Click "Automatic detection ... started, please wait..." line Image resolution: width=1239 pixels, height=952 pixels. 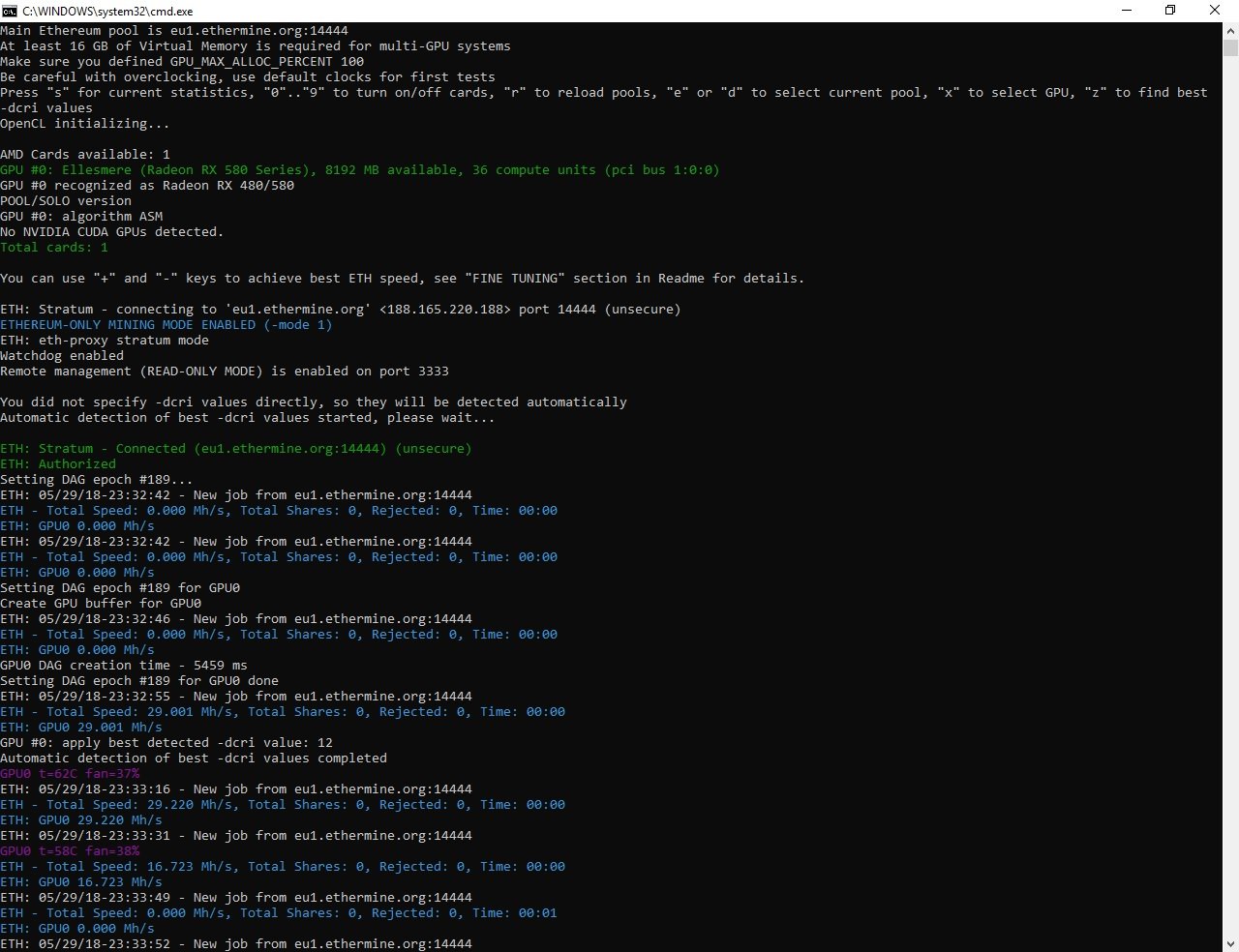tap(248, 418)
